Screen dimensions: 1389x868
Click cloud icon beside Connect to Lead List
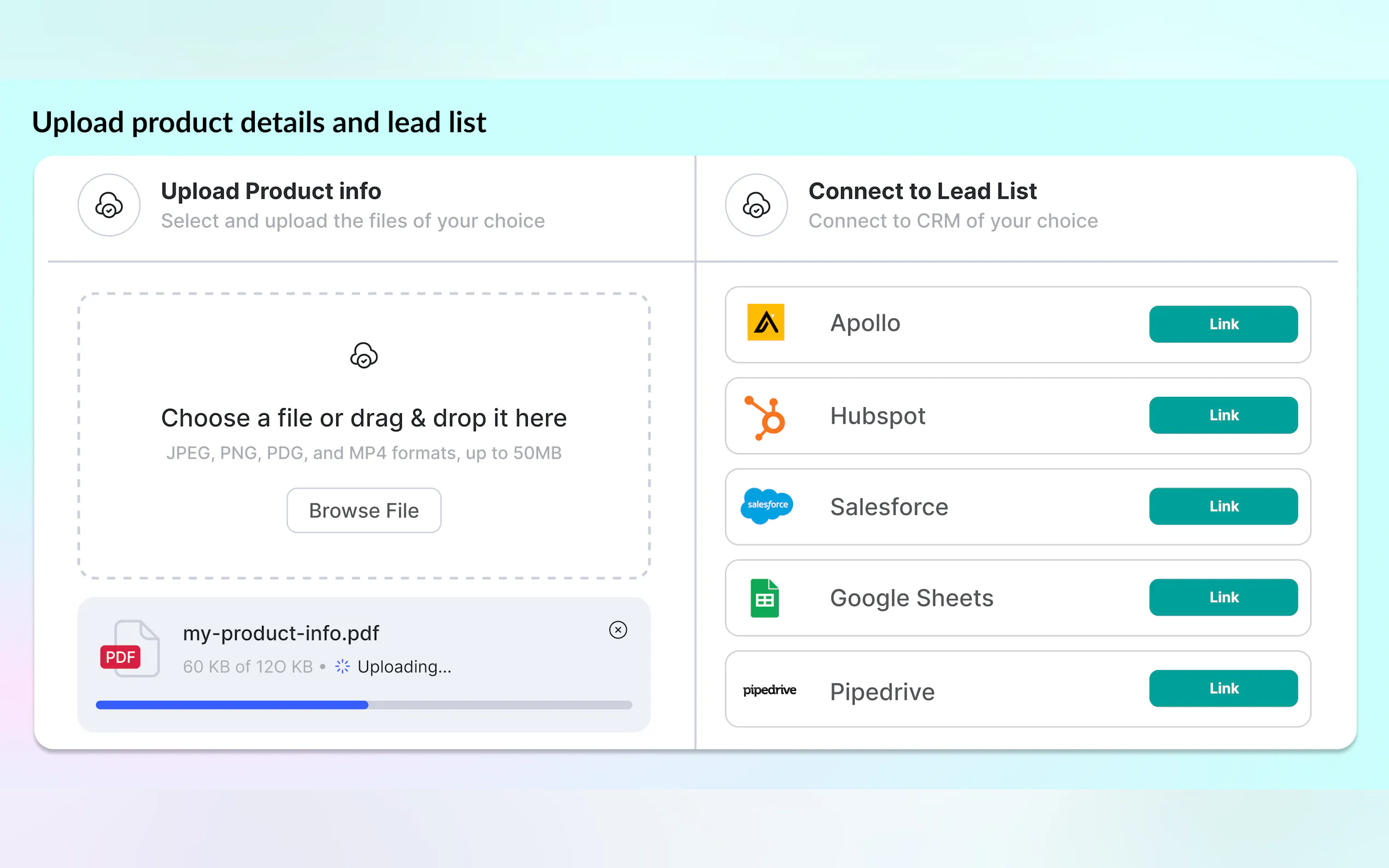point(756,206)
